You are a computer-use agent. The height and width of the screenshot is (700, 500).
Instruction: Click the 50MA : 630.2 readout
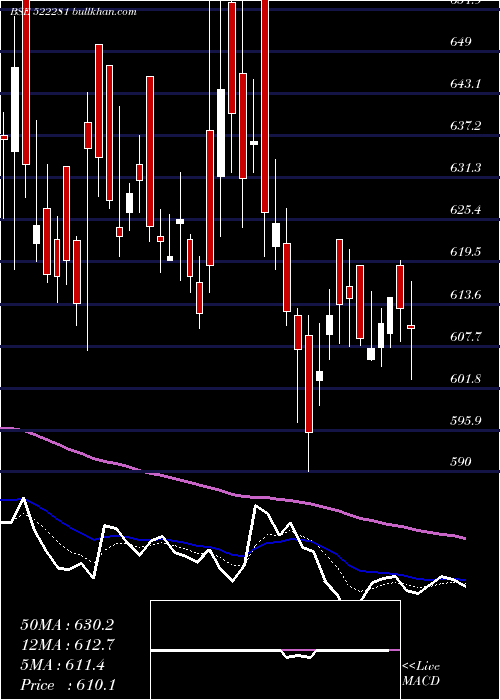67,625
